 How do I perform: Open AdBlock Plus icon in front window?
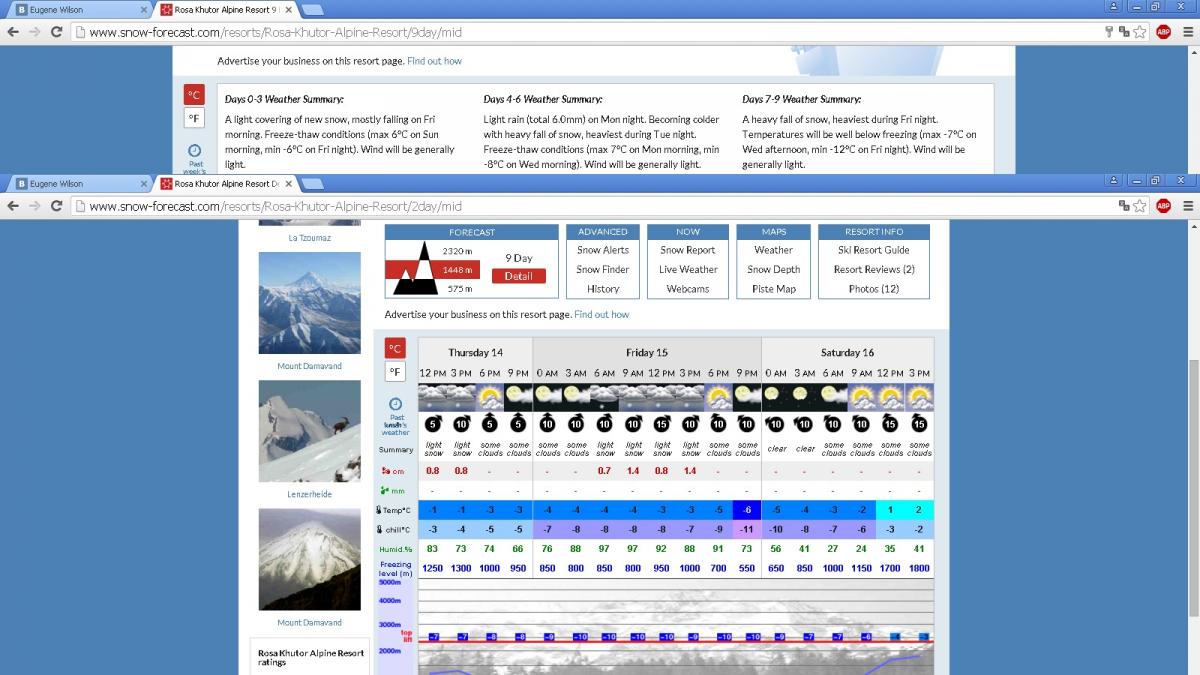click(1163, 206)
